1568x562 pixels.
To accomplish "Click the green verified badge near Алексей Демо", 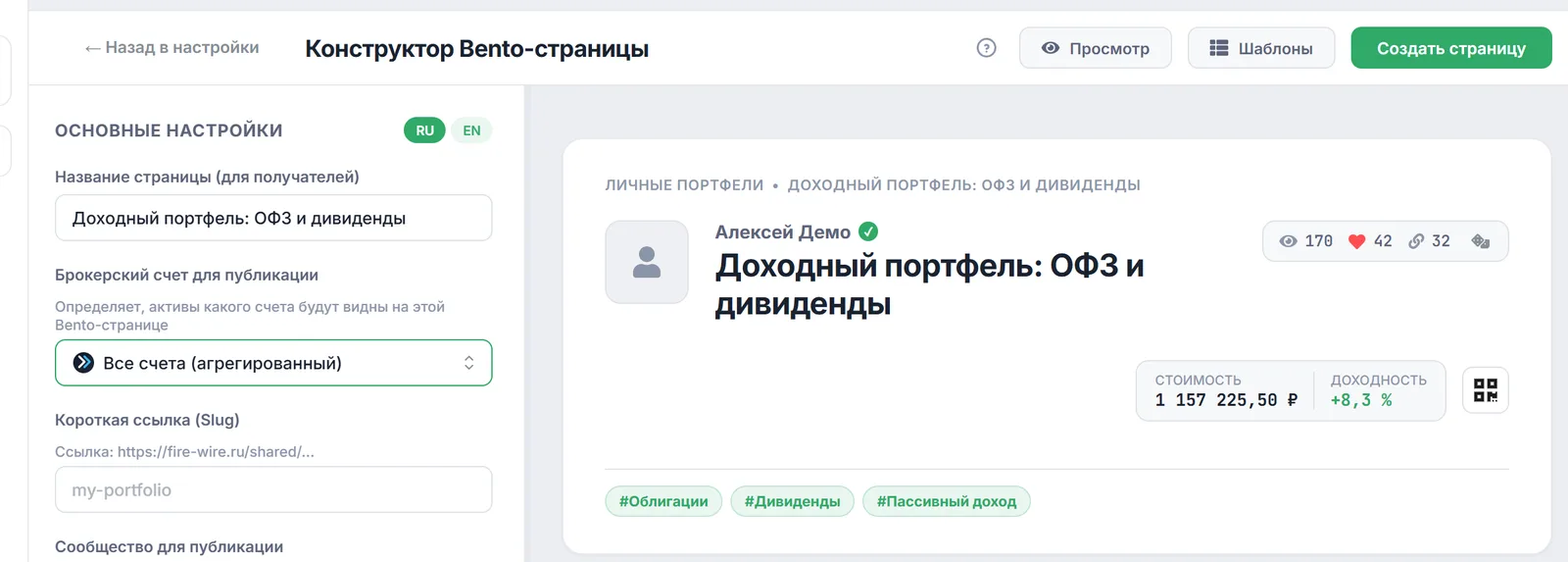I will click(x=868, y=231).
